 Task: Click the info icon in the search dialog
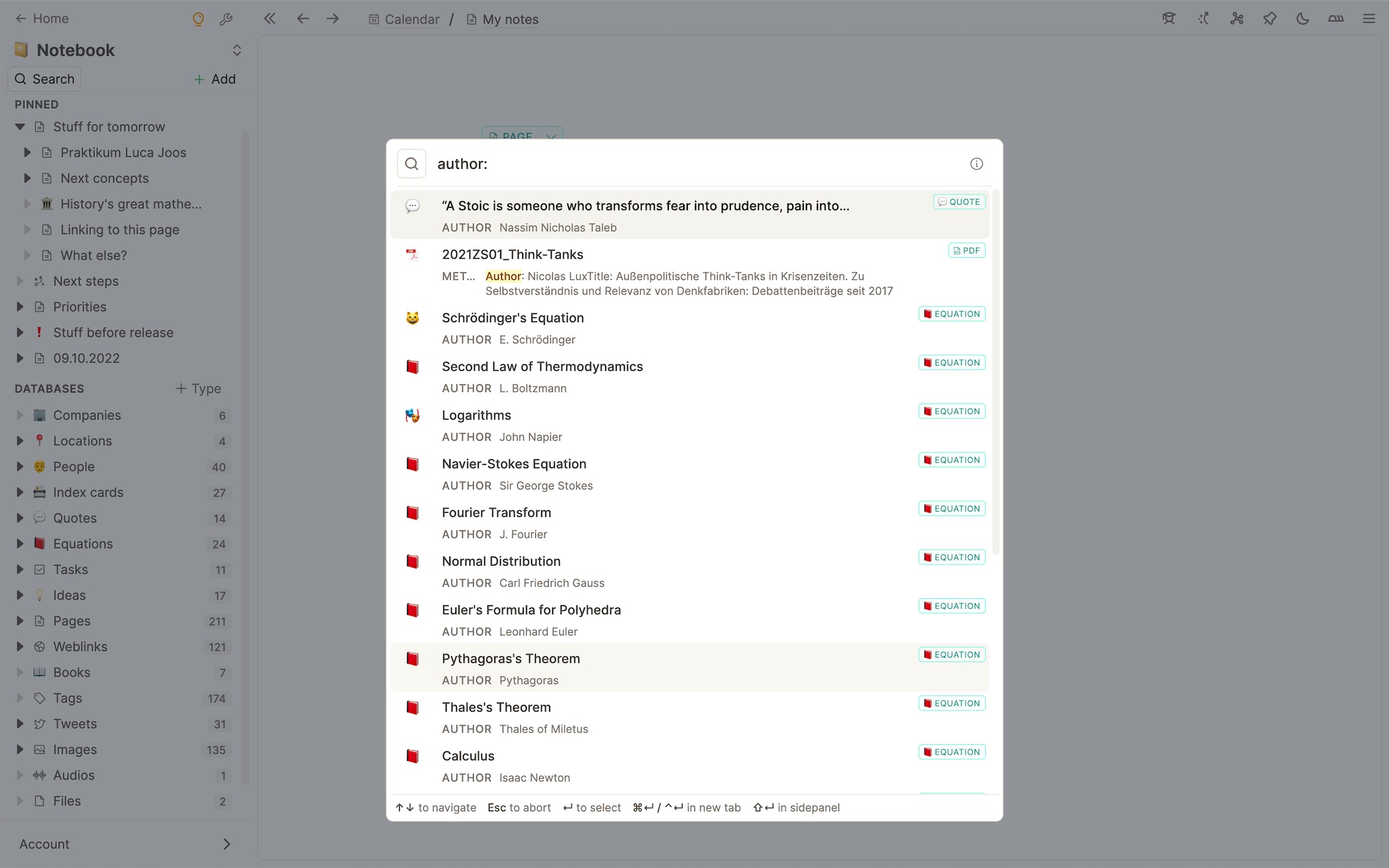pyautogui.click(x=977, y=163)
